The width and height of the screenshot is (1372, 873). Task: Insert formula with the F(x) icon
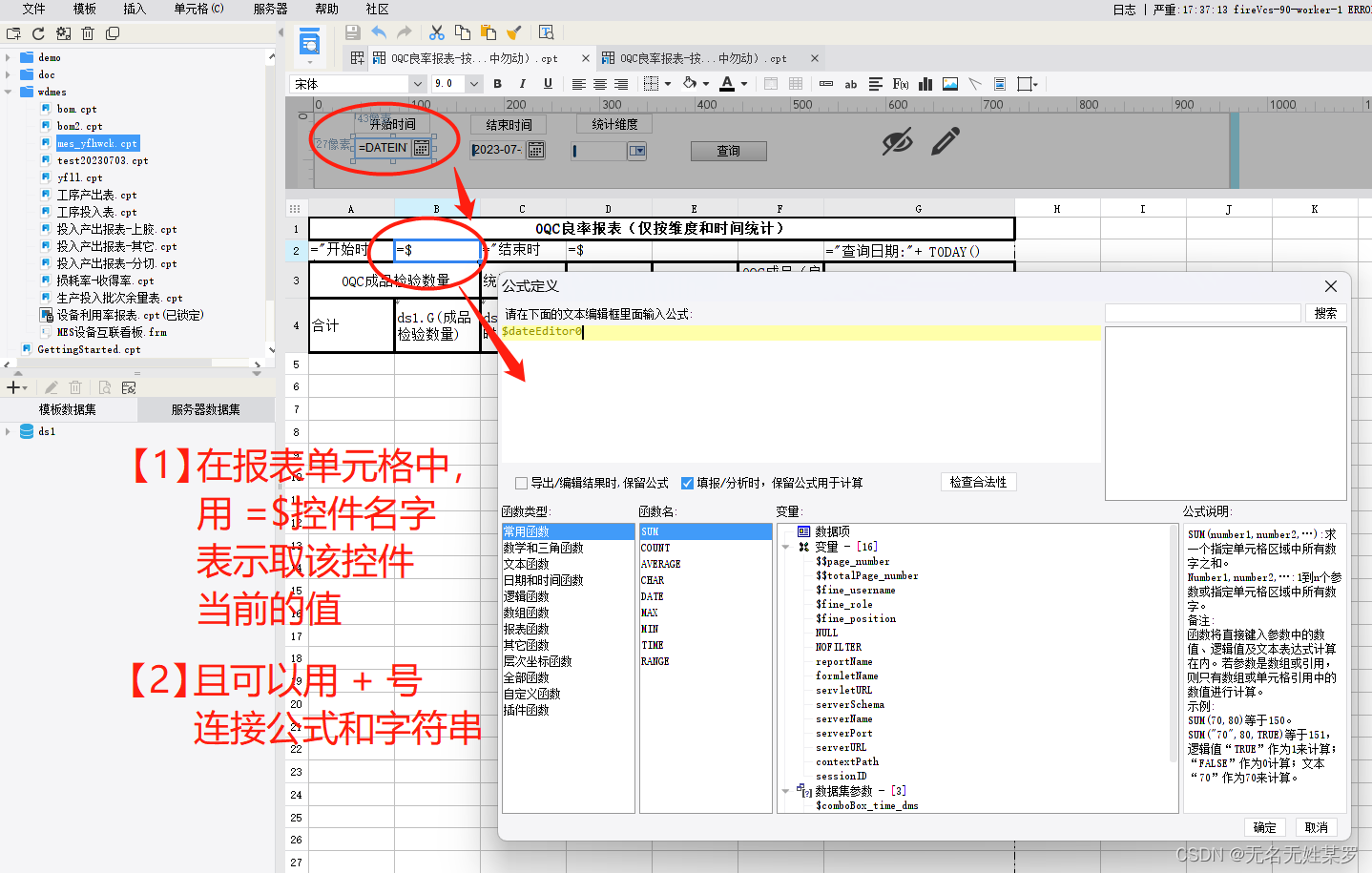coord(901,84)
